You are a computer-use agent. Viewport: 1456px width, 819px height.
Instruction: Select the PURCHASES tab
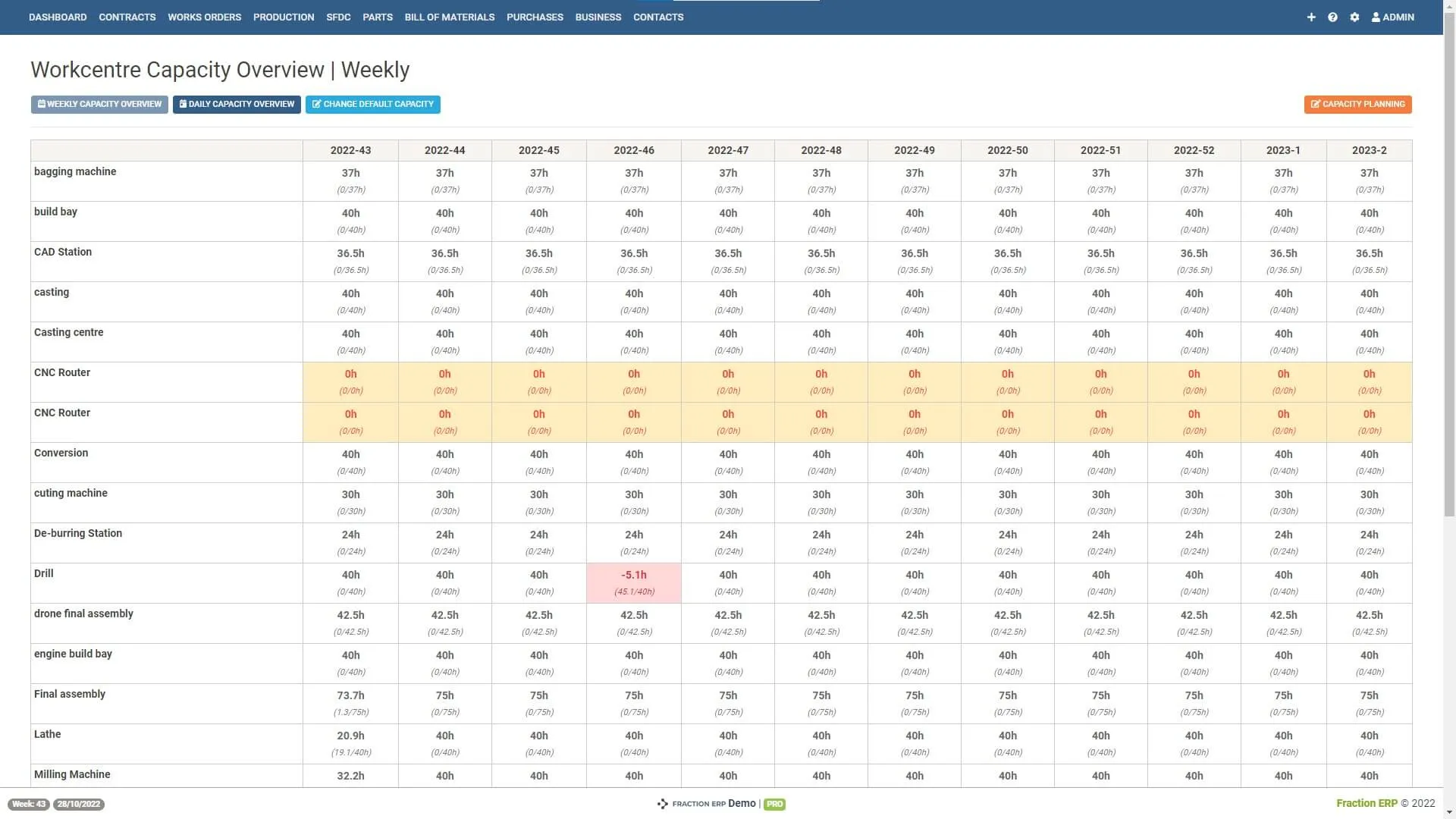[535, 17]
